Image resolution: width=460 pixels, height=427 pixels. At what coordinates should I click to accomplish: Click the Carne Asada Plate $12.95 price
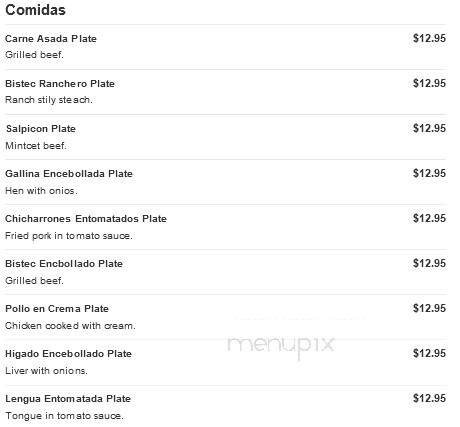point(429,38)
